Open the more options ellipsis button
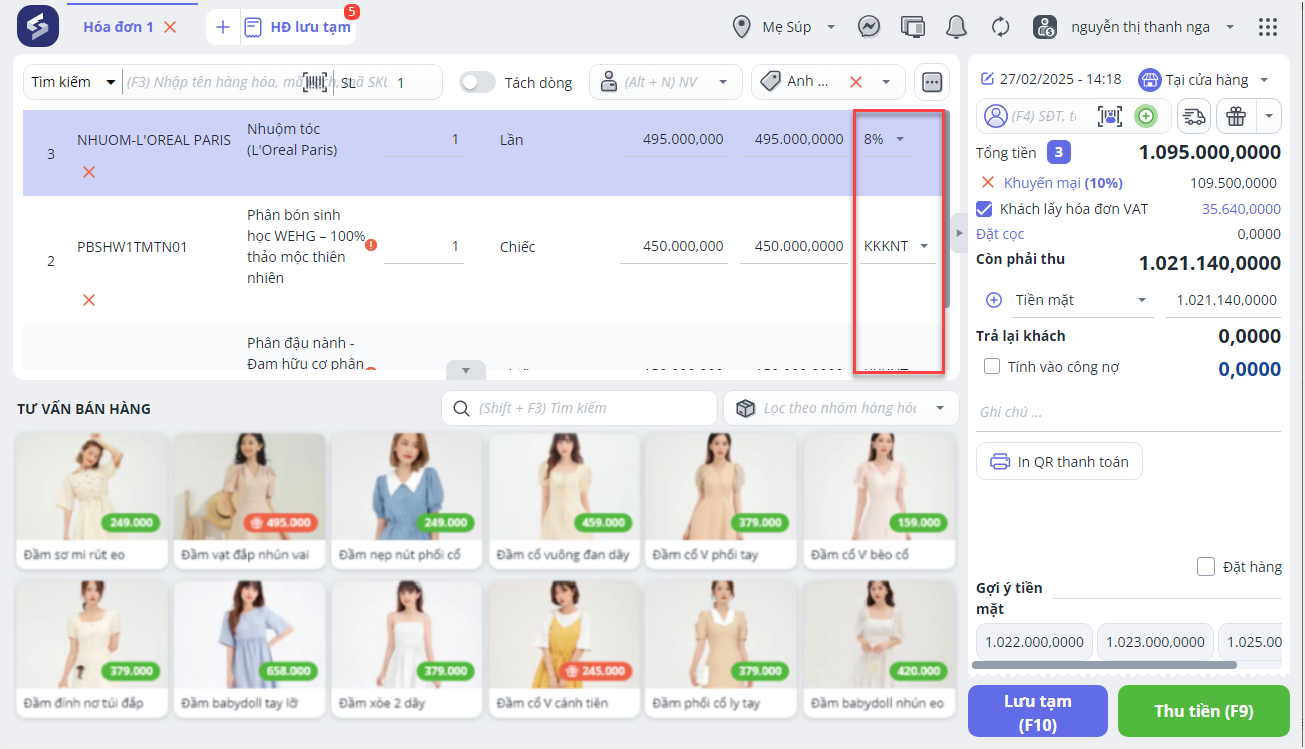This screenshot has width=1305, height=749. pyautogui.click(x=931, y=82)
